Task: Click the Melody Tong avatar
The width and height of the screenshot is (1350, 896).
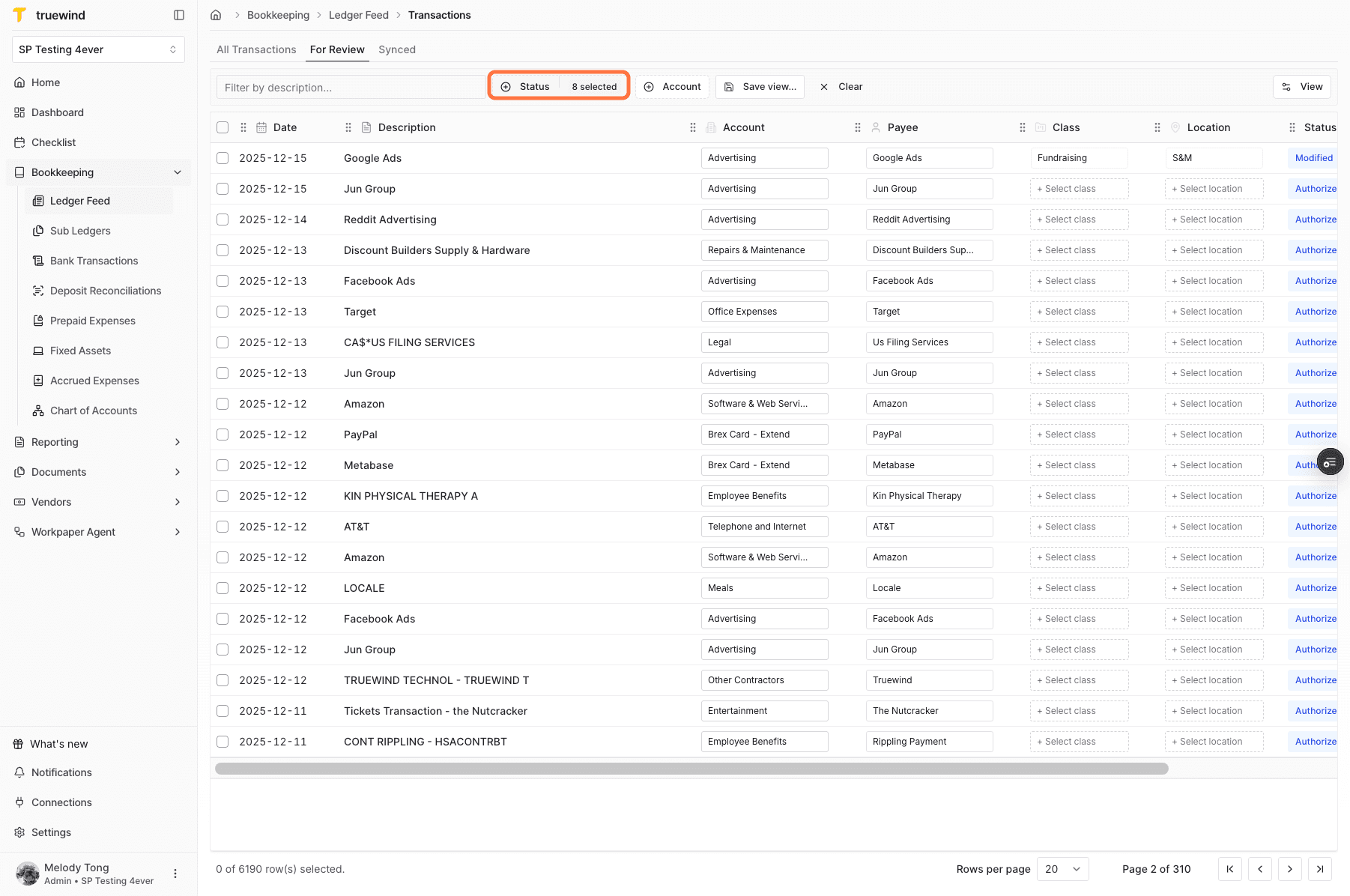Action: click(28, 874)
